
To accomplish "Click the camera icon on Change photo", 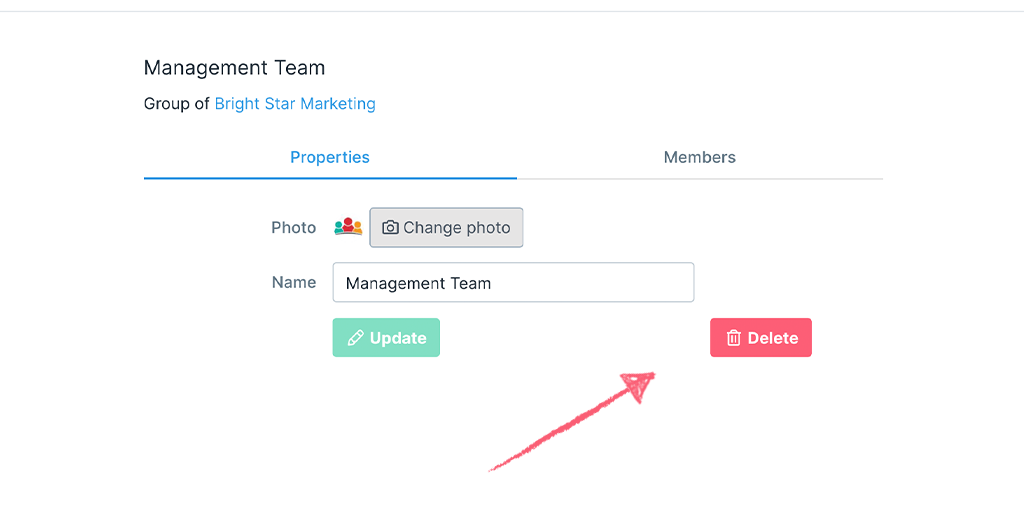I will [x=390, y=227].
